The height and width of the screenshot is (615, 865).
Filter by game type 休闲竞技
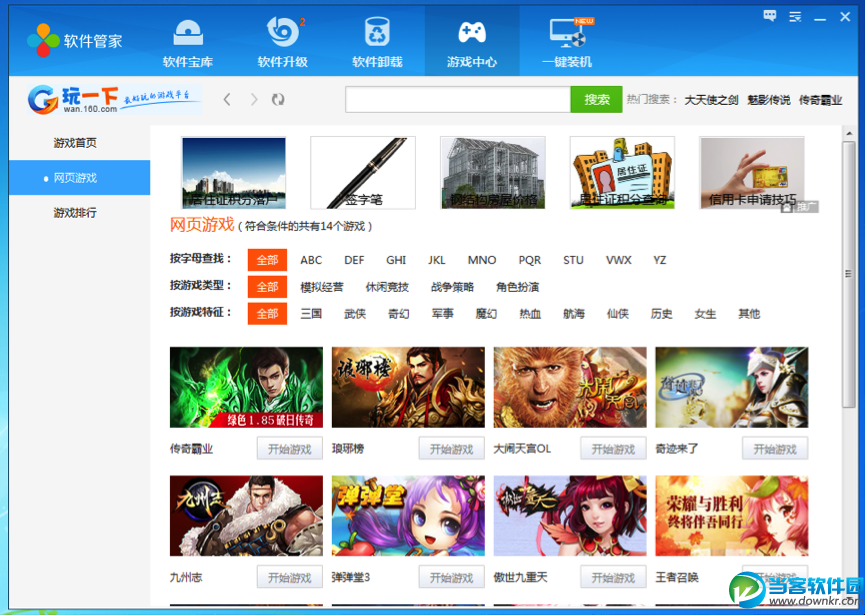(387, 287)
